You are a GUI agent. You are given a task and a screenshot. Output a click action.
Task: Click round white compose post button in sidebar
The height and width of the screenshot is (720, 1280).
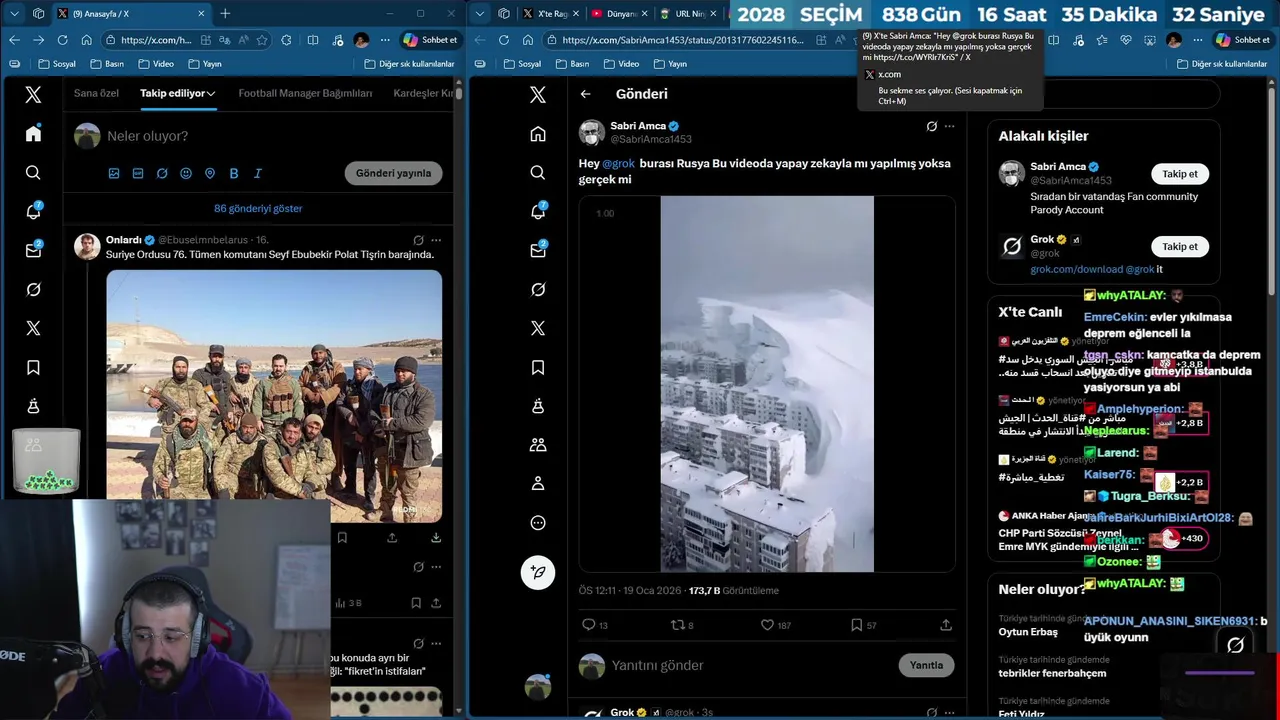pyautogui.click(x=538, y=572)
